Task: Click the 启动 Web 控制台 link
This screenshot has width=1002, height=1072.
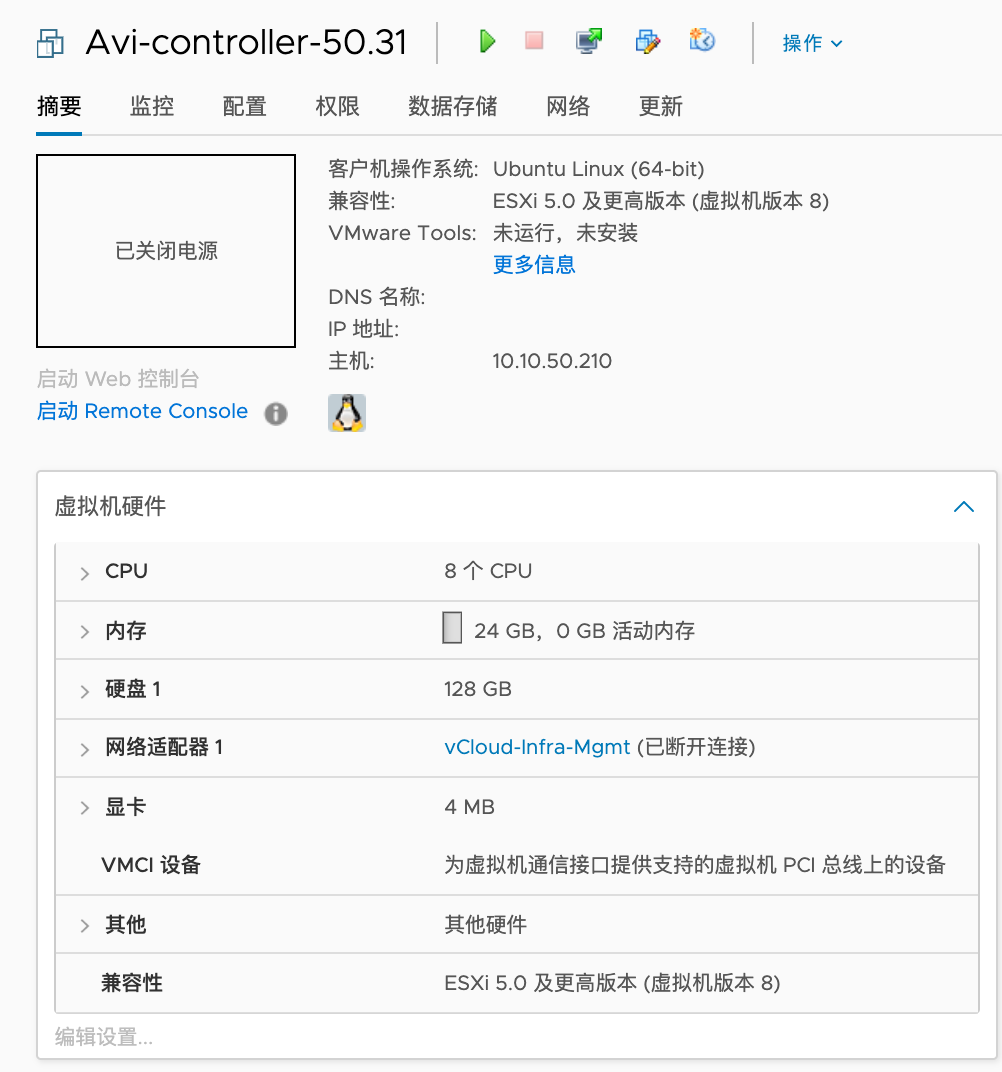Action: [118, 379]
